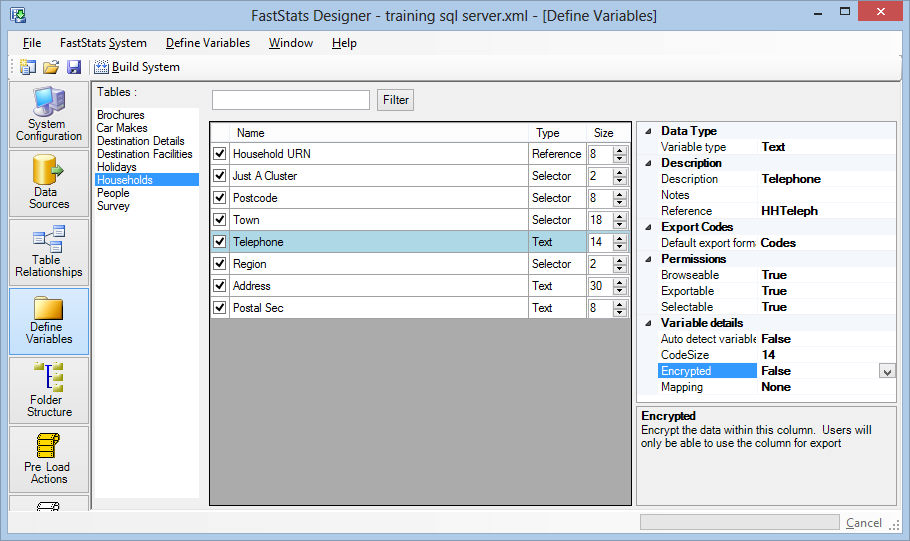Click the New system toolbar icon
Viewport: 910px width, 541px height.
(27, 67)
